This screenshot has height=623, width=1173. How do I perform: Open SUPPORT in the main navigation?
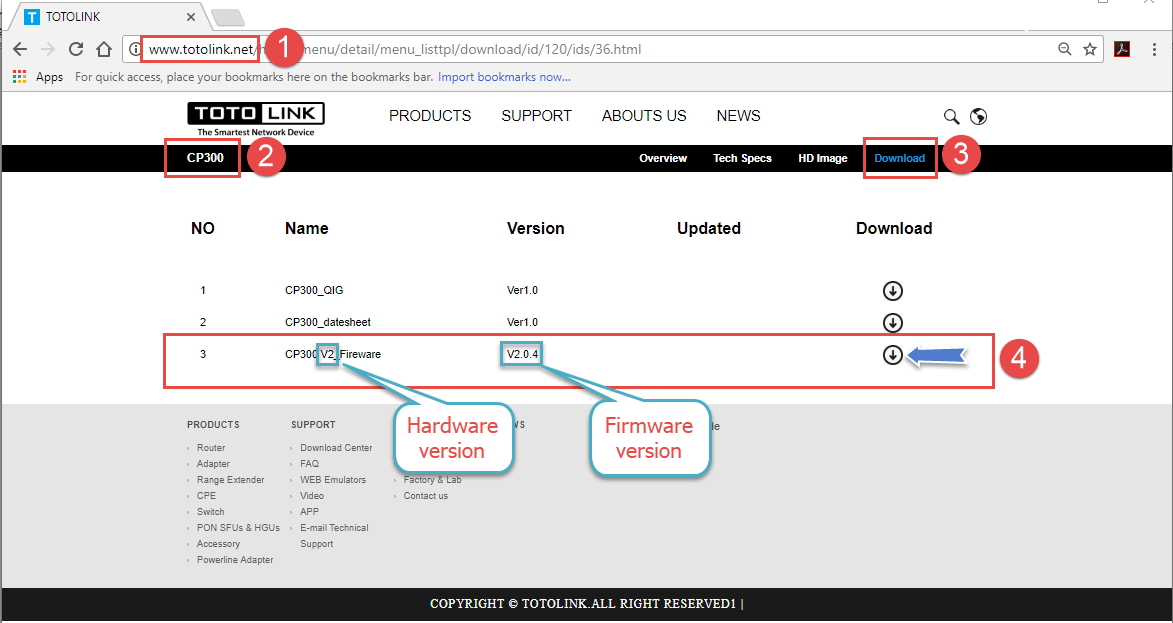pyautogui.click(x=536, y=116)
